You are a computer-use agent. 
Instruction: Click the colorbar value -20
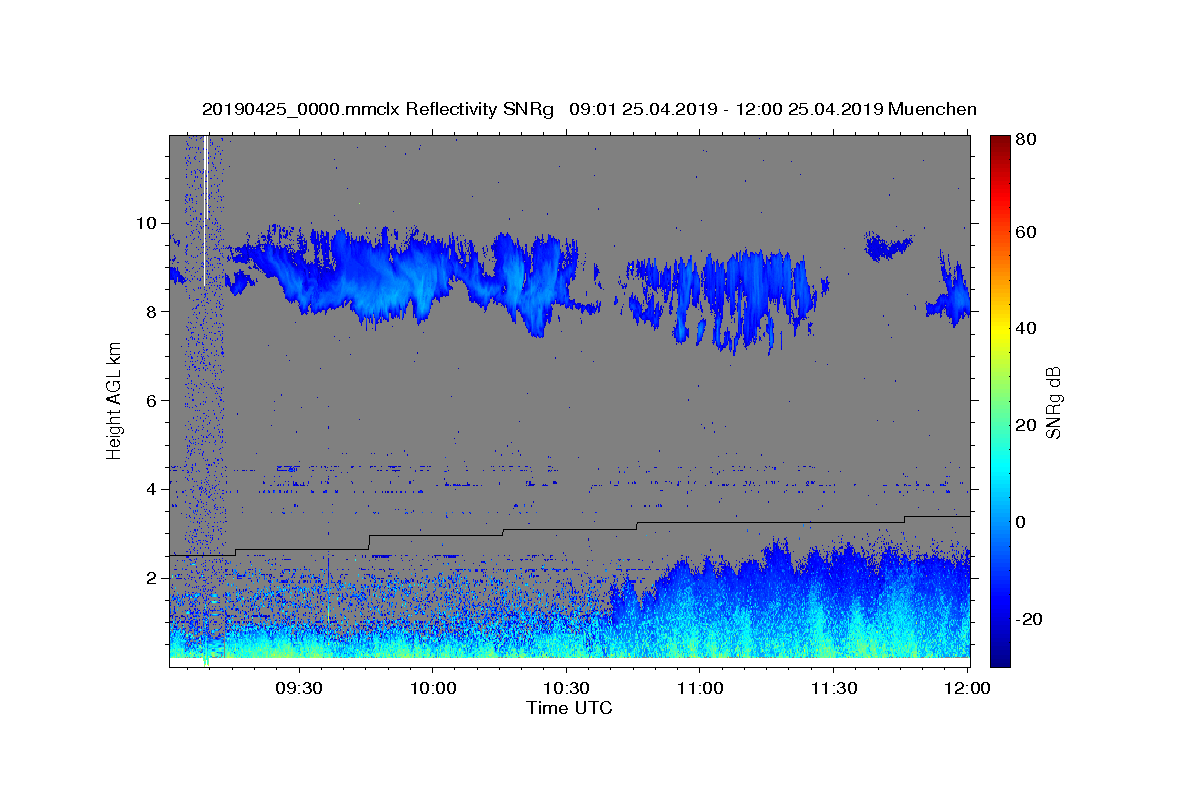[x=1031, y=618]
